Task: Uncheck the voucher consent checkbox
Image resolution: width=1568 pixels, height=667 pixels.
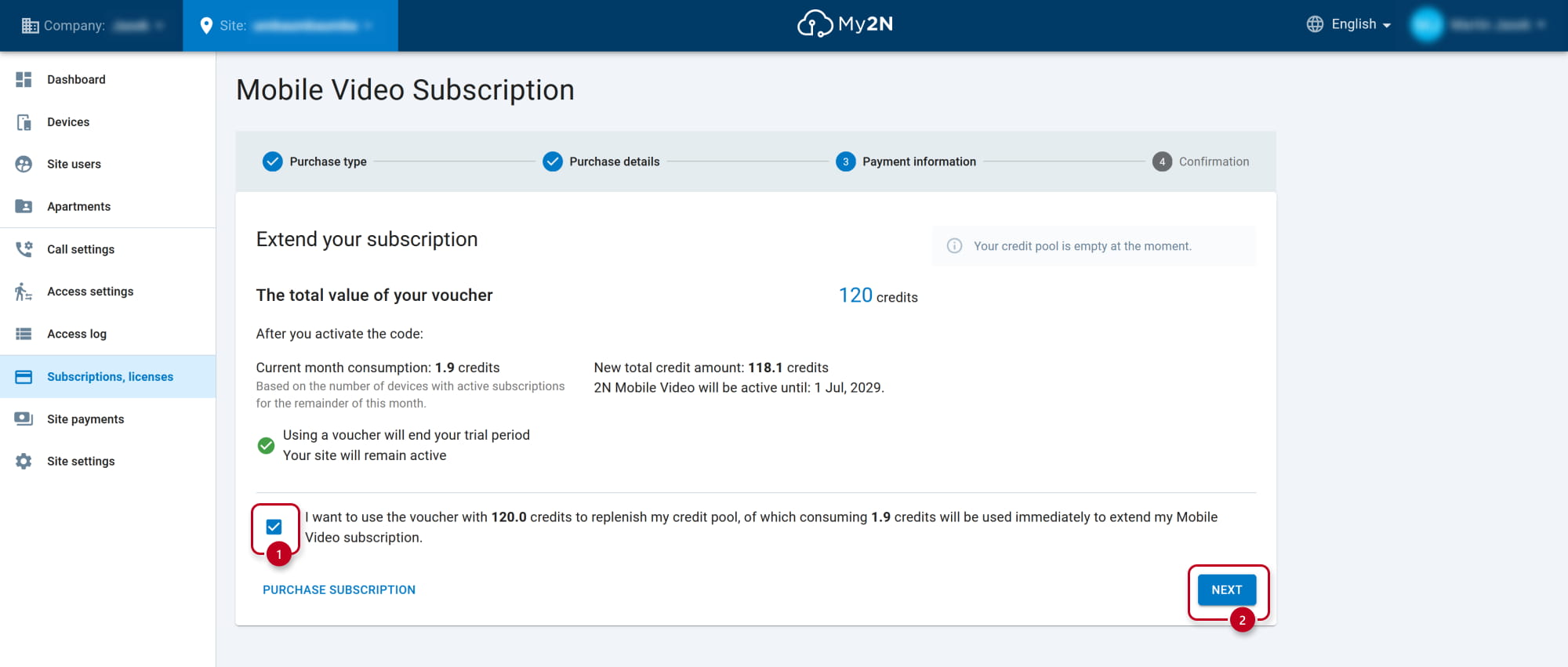Action: [x=274, y=527]
